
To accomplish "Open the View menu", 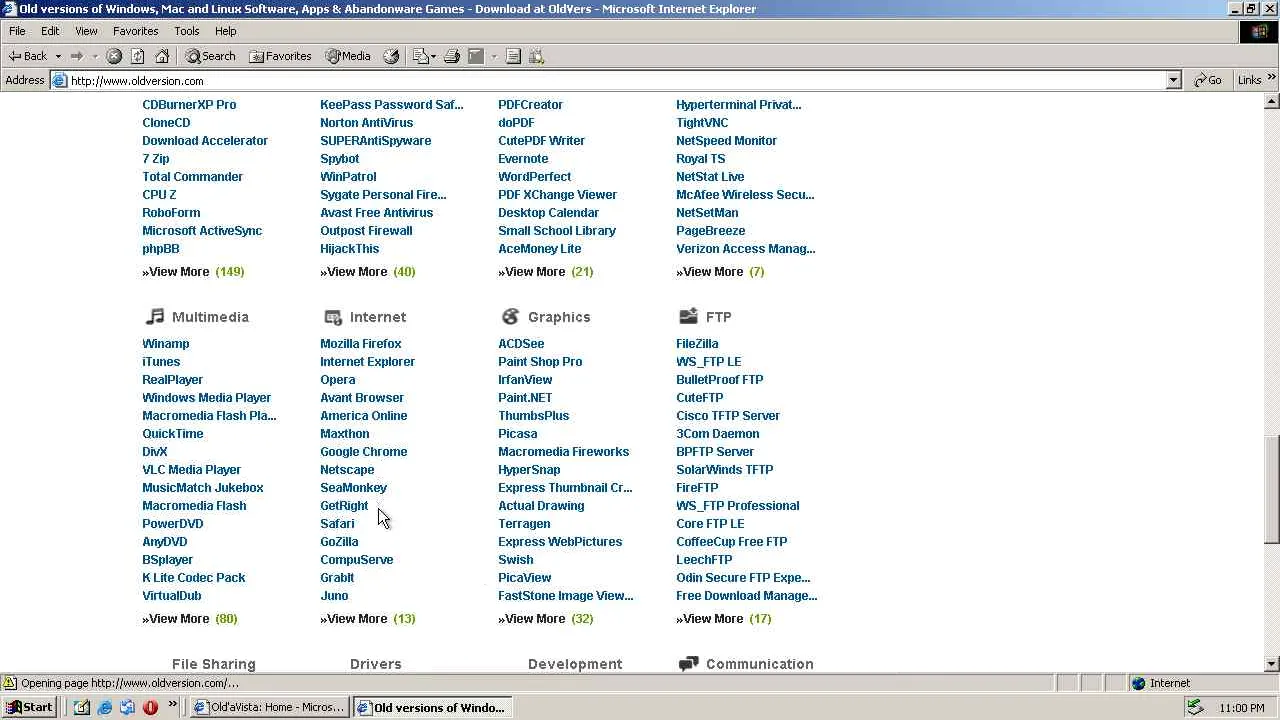I will [x=86, y=31].
